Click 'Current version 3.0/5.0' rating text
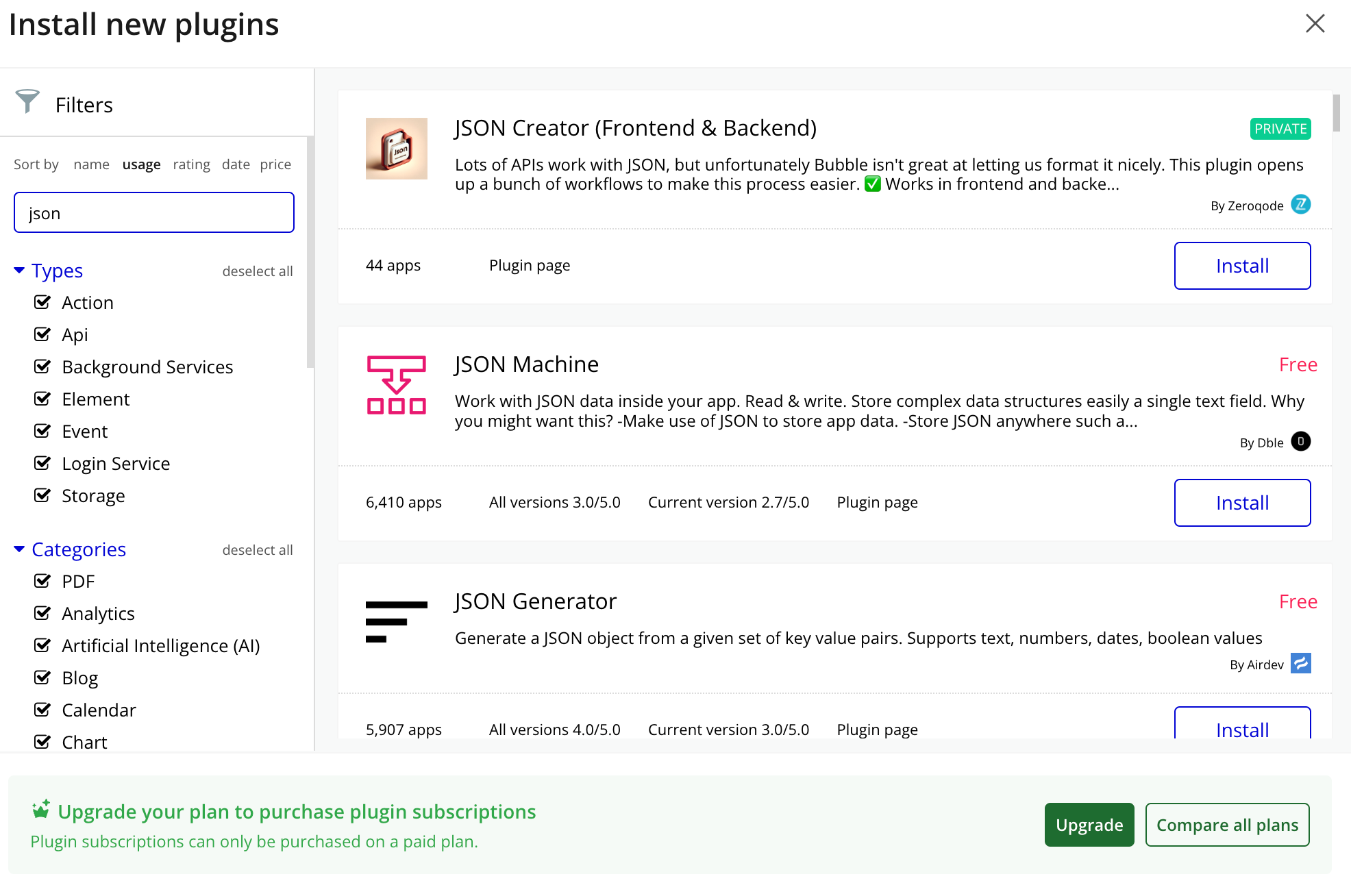1351x896 pixels. 729,730
